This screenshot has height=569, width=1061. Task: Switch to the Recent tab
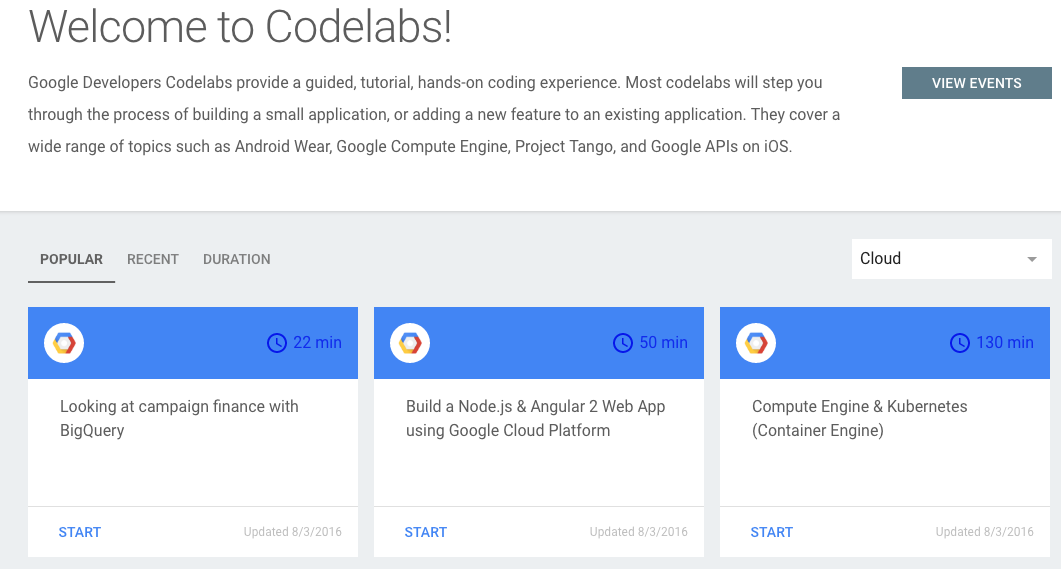(x=153, y=259)
